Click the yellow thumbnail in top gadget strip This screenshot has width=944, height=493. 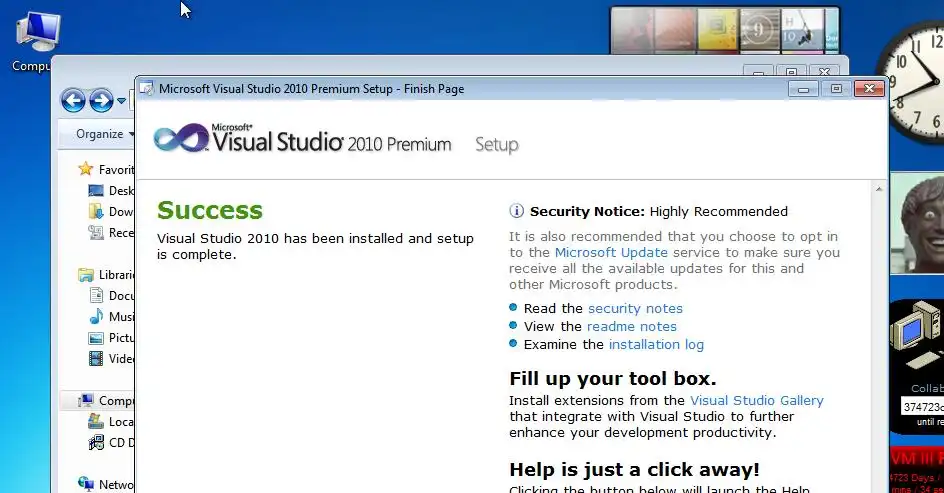pyautogui.click(x=717, y=29)
